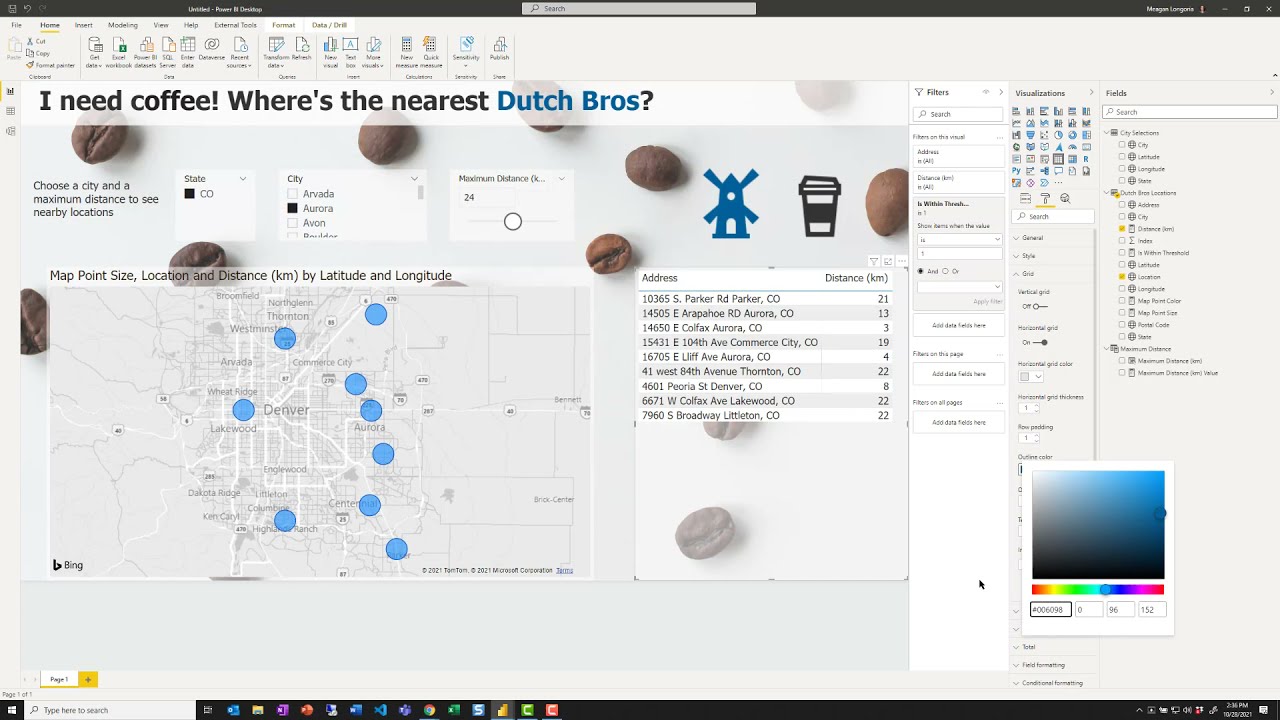Click the Save icon in title bar
This screenshot has height=720, width=1280.
[x=11, y=8]
